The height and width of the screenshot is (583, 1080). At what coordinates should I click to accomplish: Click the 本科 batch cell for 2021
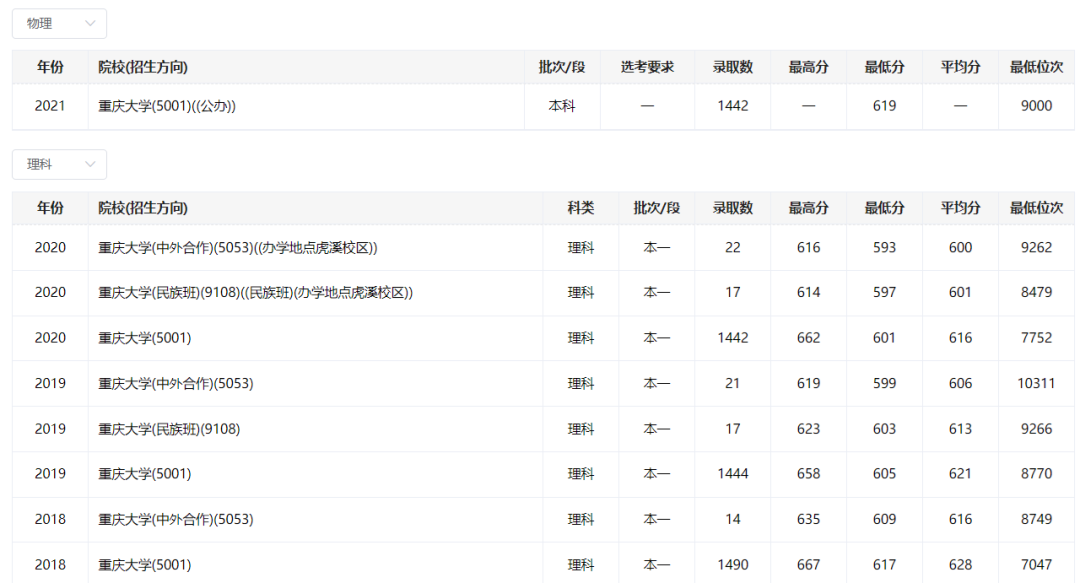[x=562, y=106]
